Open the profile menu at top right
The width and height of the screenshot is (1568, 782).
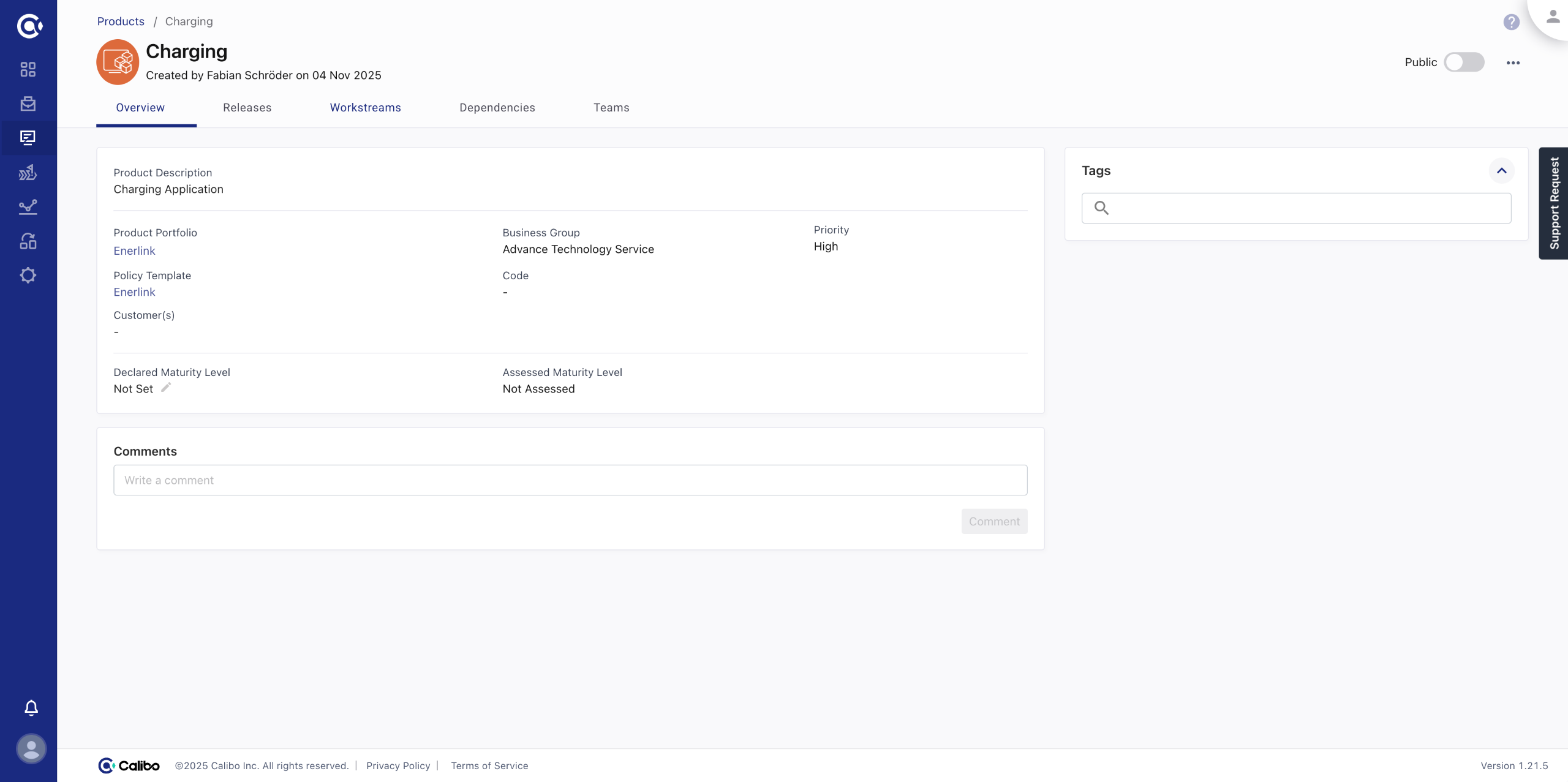(x=1553, y=17)
